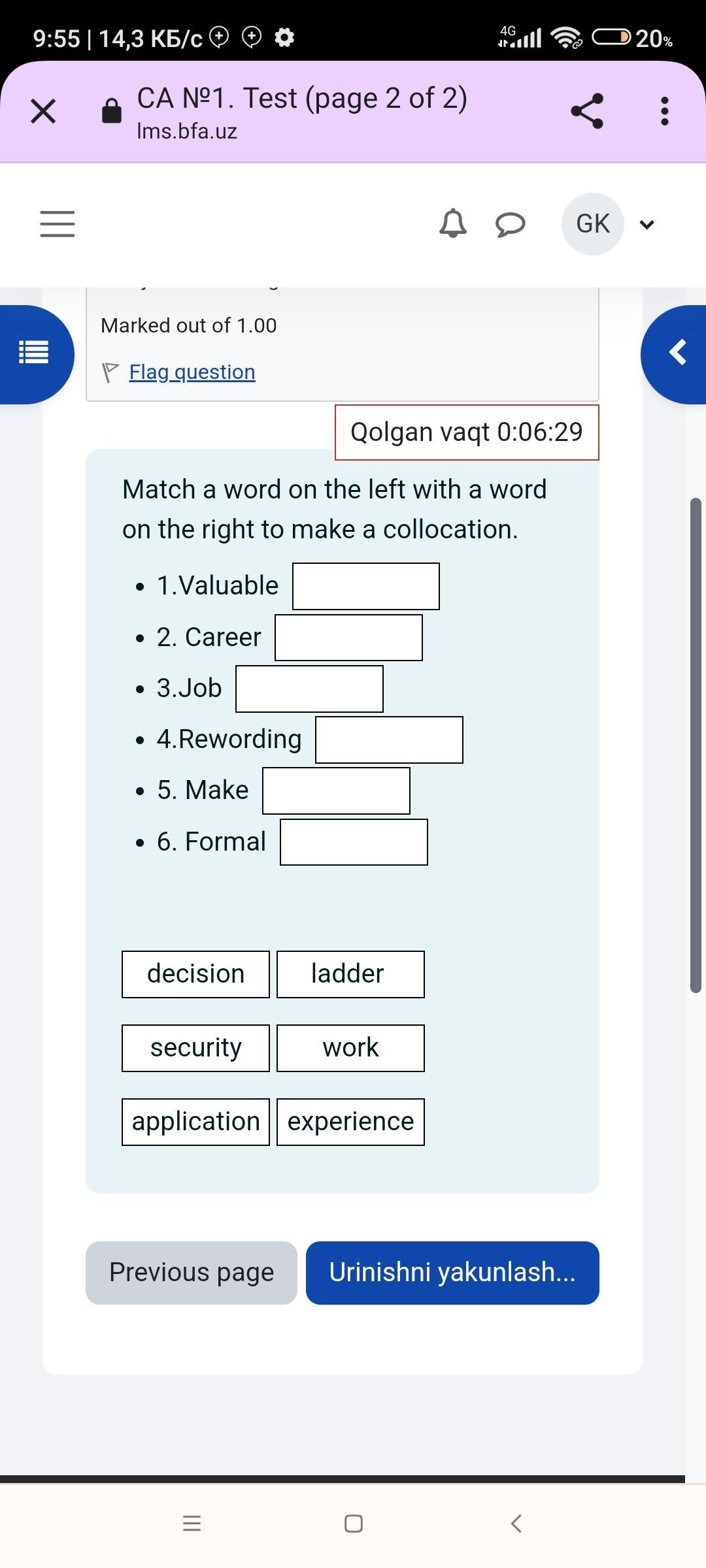Select the blank box next to Valuable
This screenshot has height=1568, width=706.
[365, 586]
